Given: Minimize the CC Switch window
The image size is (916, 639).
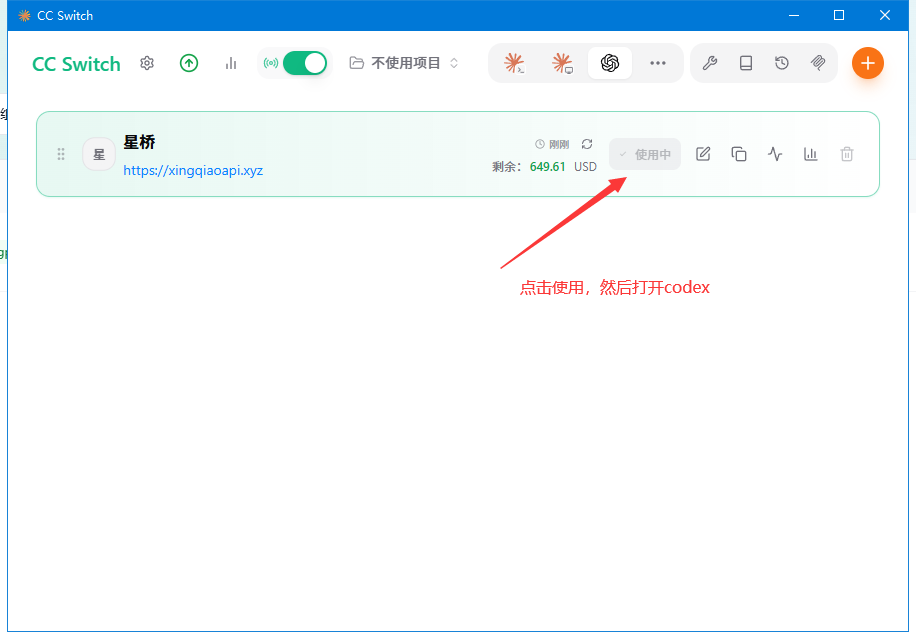Looking at the screenshot, I should 793,15.
